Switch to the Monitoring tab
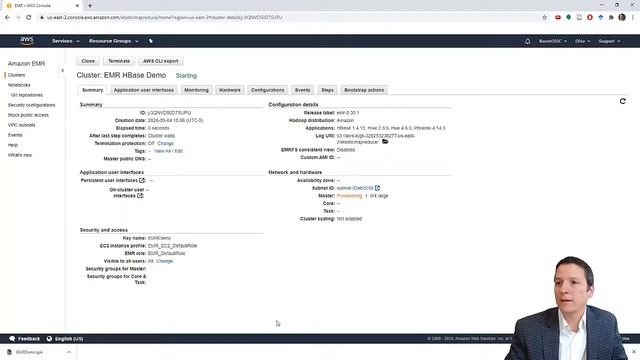The width and height of the screenshot is (640, 360). (196, 90)
